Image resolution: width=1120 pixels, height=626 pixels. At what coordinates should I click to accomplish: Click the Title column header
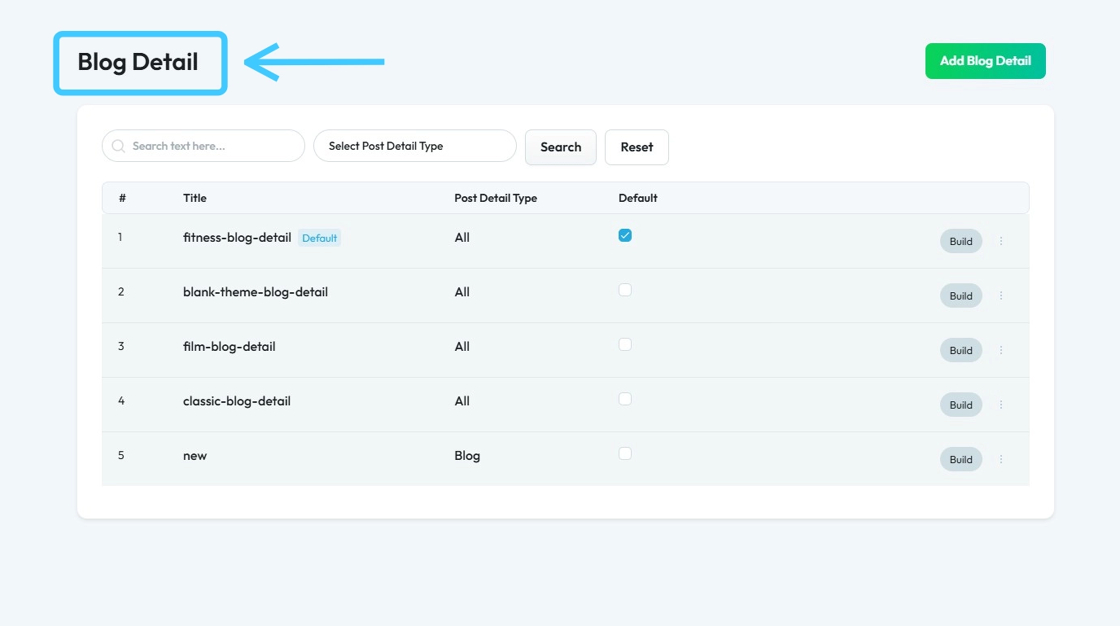click(195, 198)
